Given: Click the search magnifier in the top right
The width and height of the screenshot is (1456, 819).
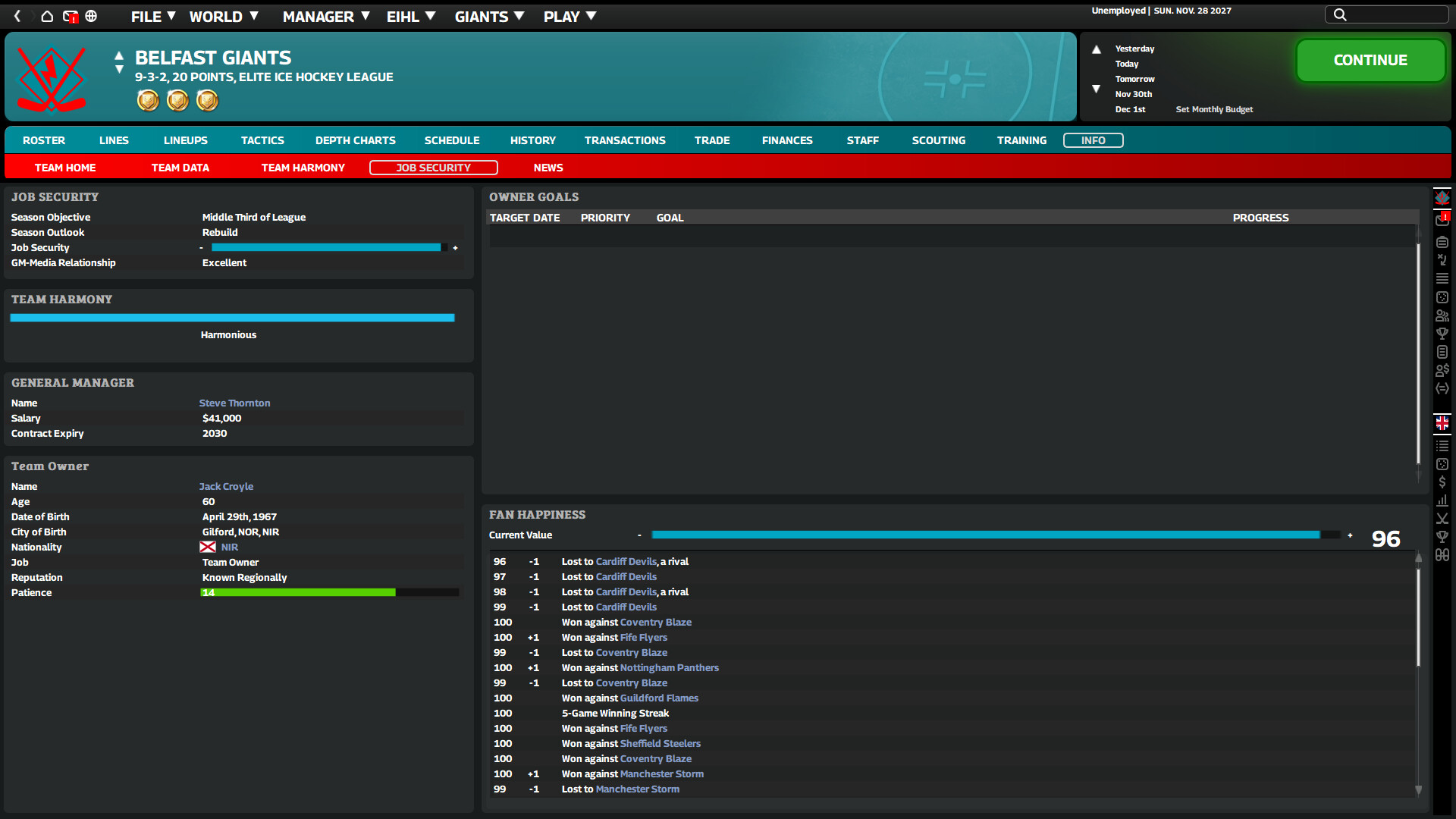Looking at the screenshot, I should [1339, 14].
